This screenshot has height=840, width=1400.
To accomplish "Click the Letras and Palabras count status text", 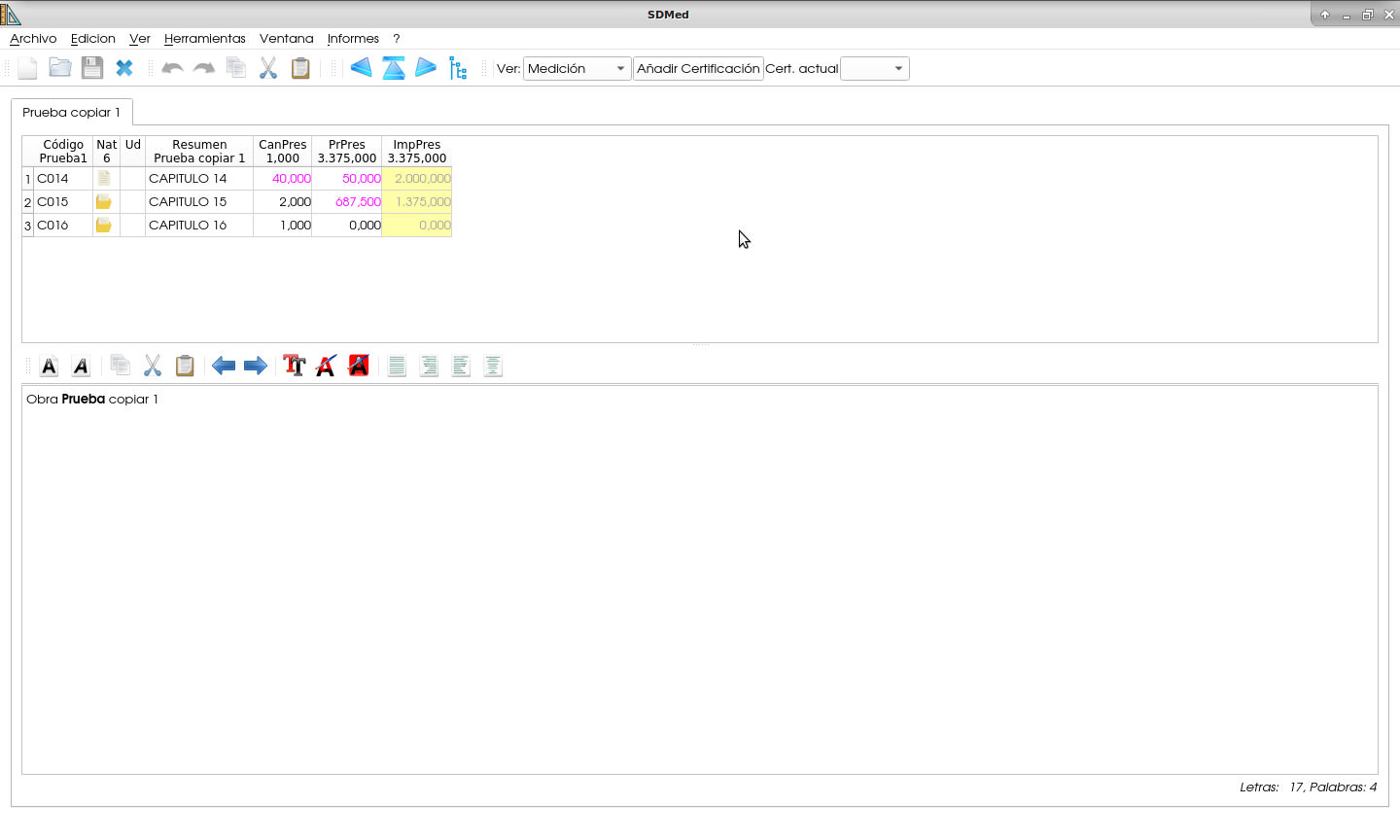I will (x=1308, y=787).
